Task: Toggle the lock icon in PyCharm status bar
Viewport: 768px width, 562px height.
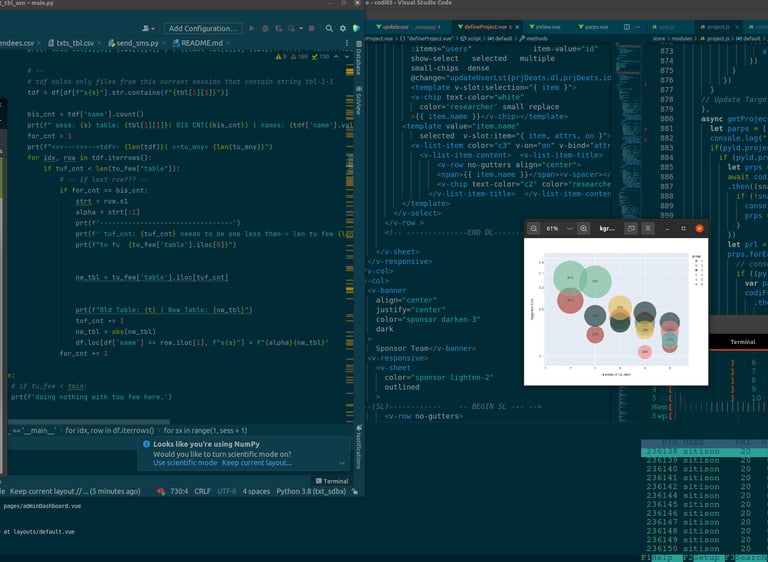Action: 355,491
